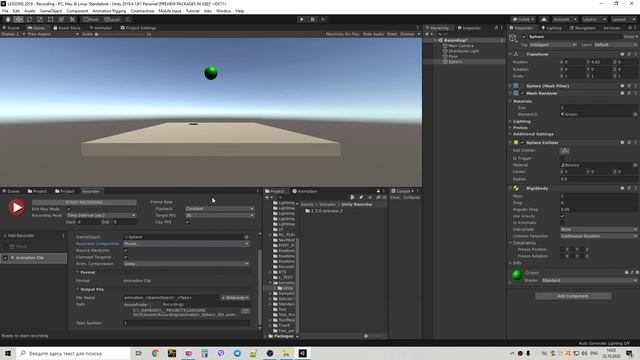Click Maximize On Play button

tap(342, 34)
